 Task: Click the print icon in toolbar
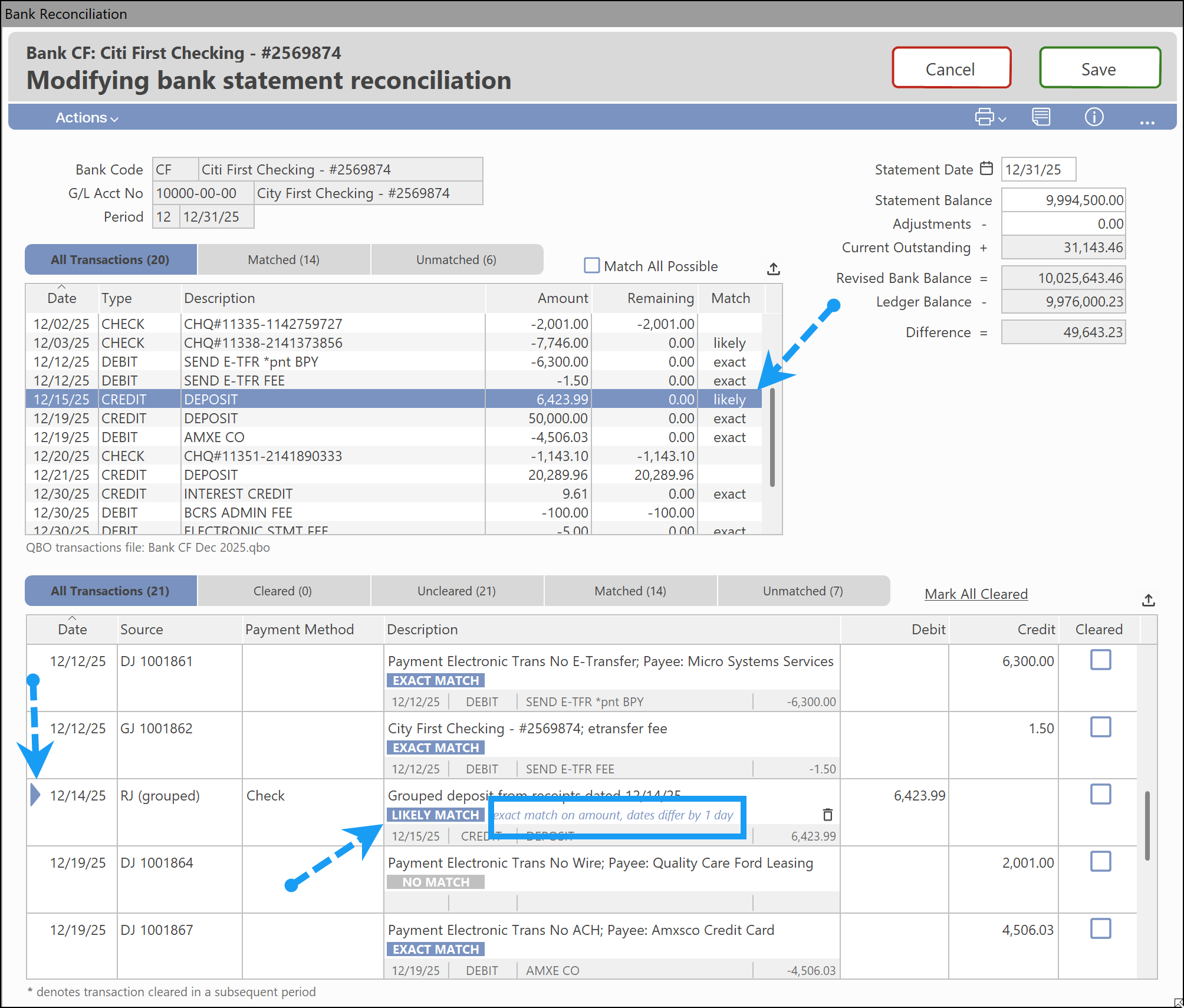tap(984, 117)
